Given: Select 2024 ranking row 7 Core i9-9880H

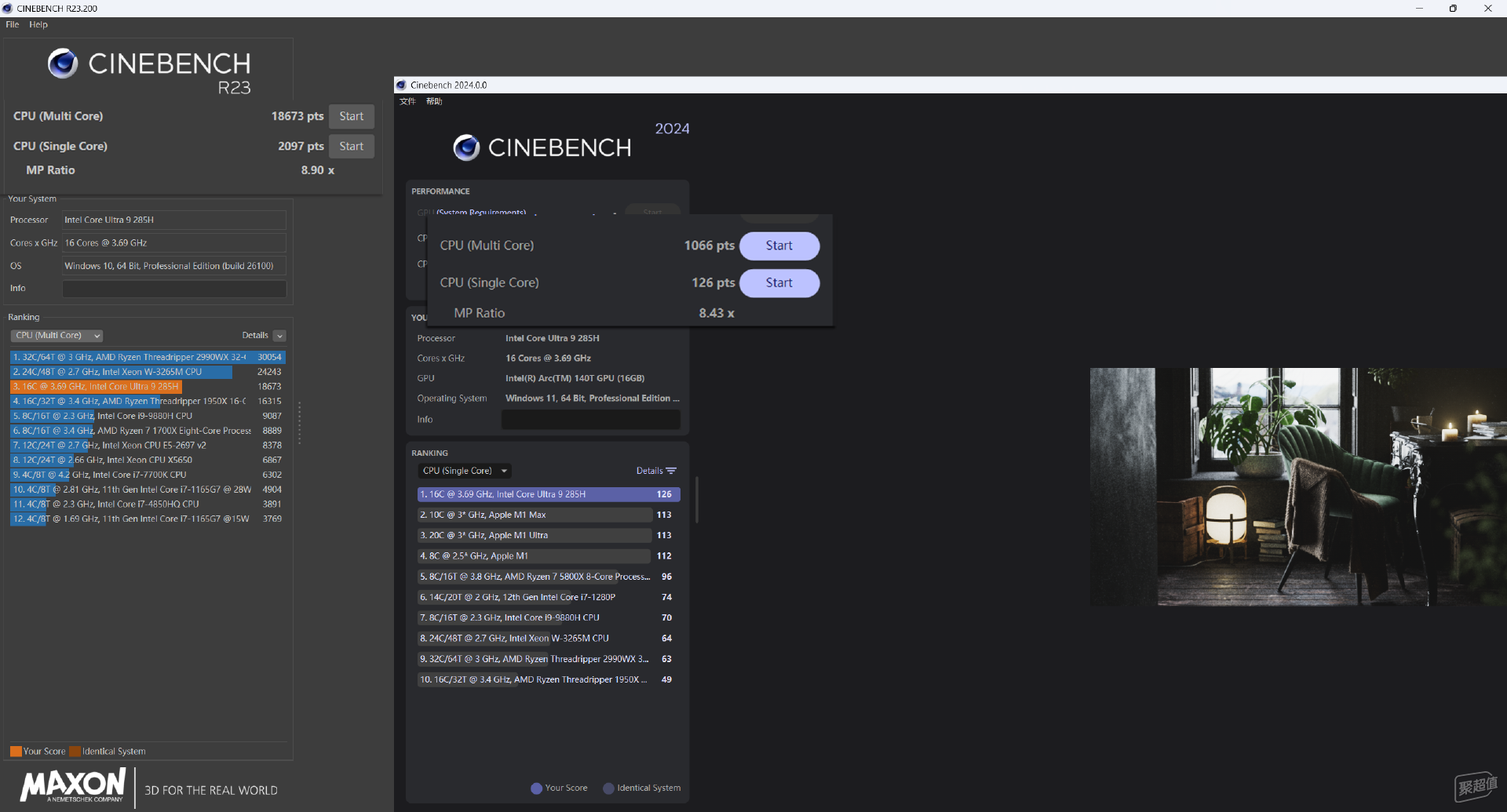Looking at the screenshot, I should (549, 617).
